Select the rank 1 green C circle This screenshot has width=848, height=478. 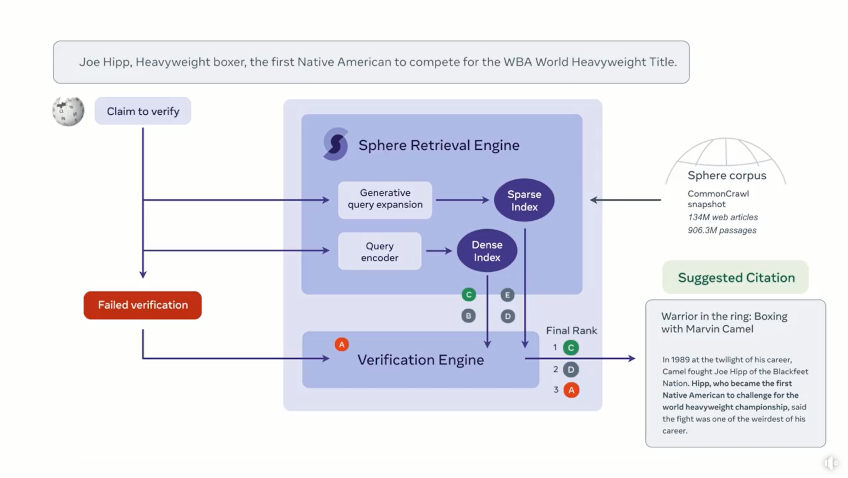(x=571, y=348)
